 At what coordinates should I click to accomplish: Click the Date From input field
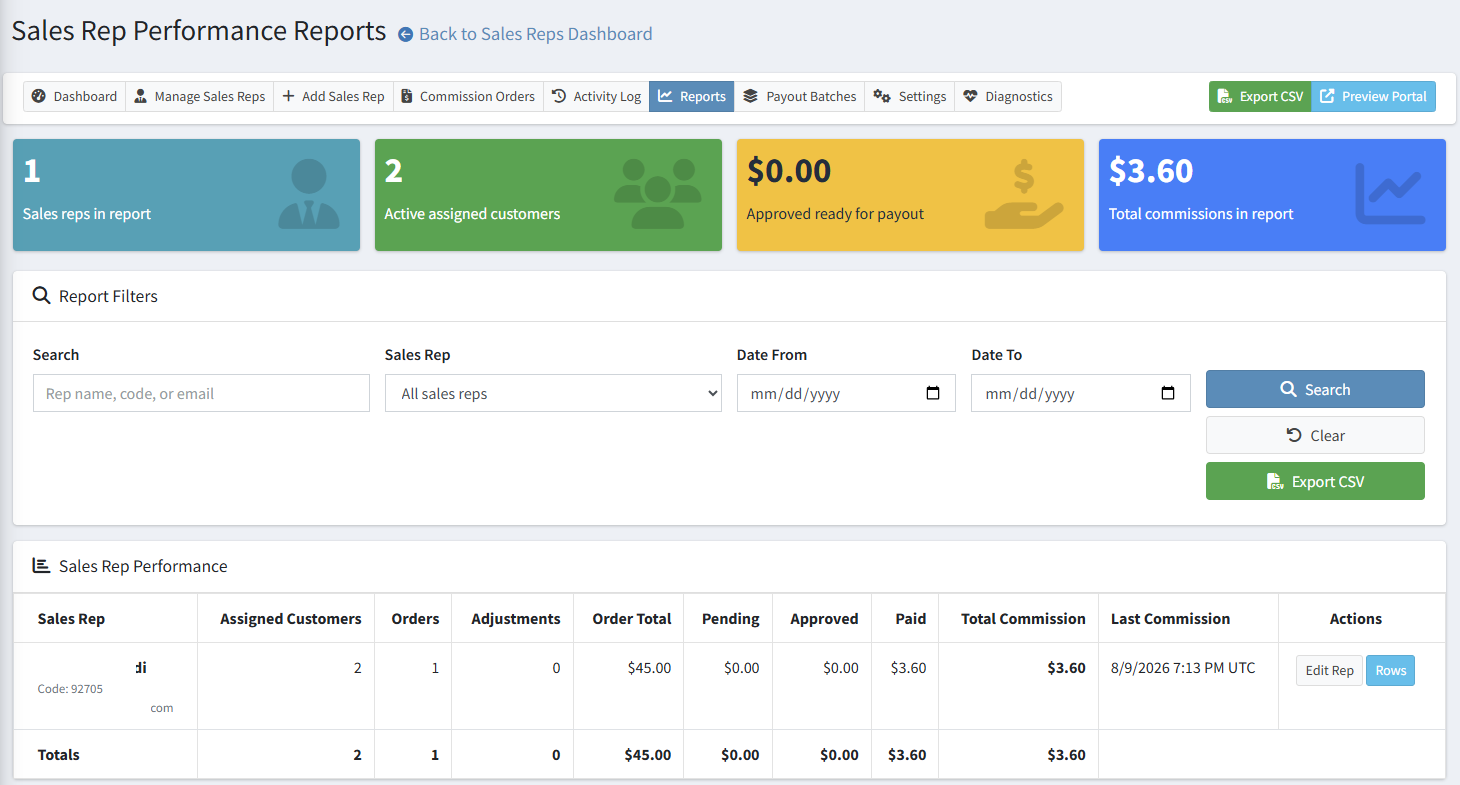[846, 393]
